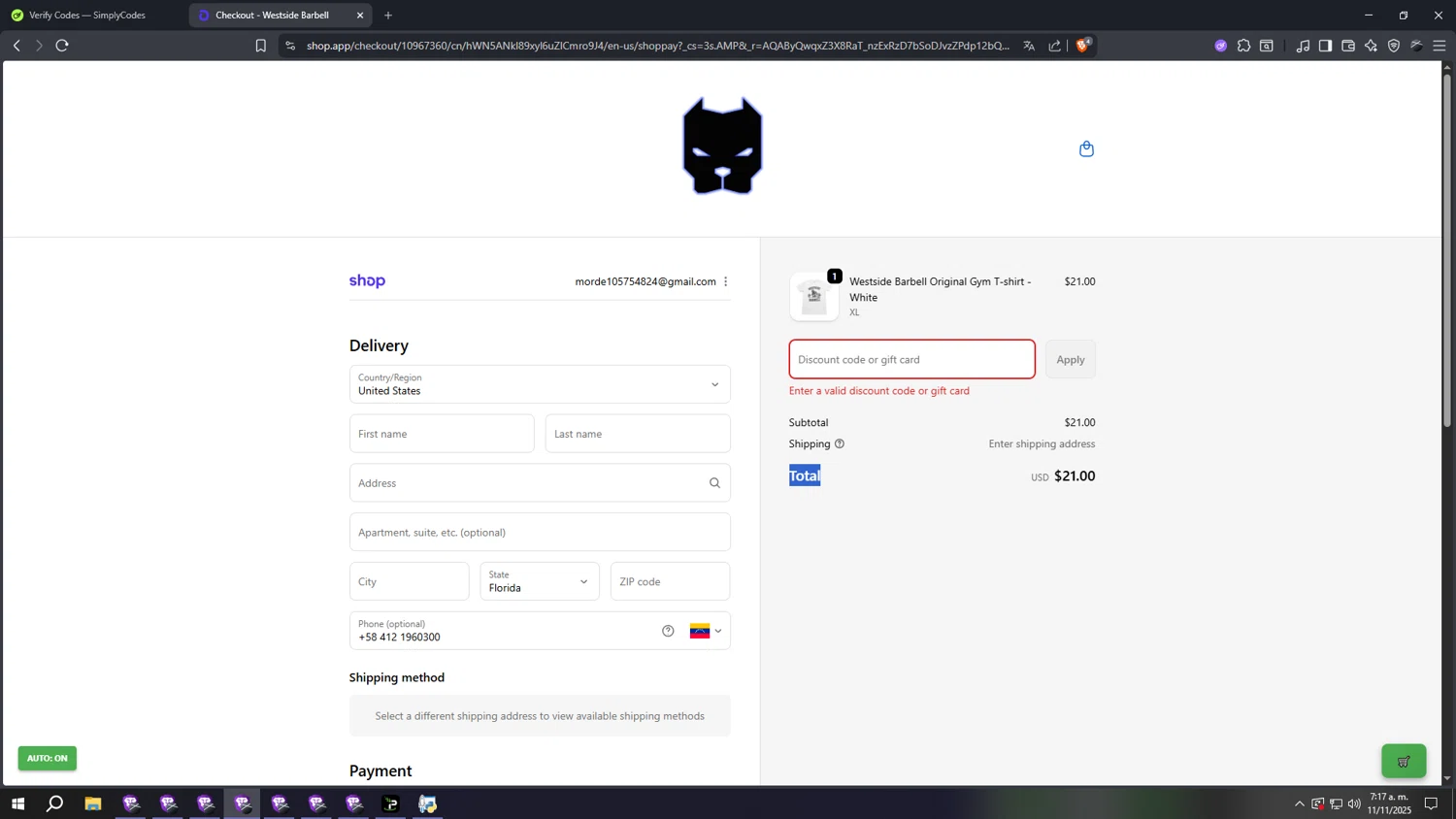Bookmark this page with the bookmark icon
The height and width of the screenshot is (819, 1456).
coord(260,46)
